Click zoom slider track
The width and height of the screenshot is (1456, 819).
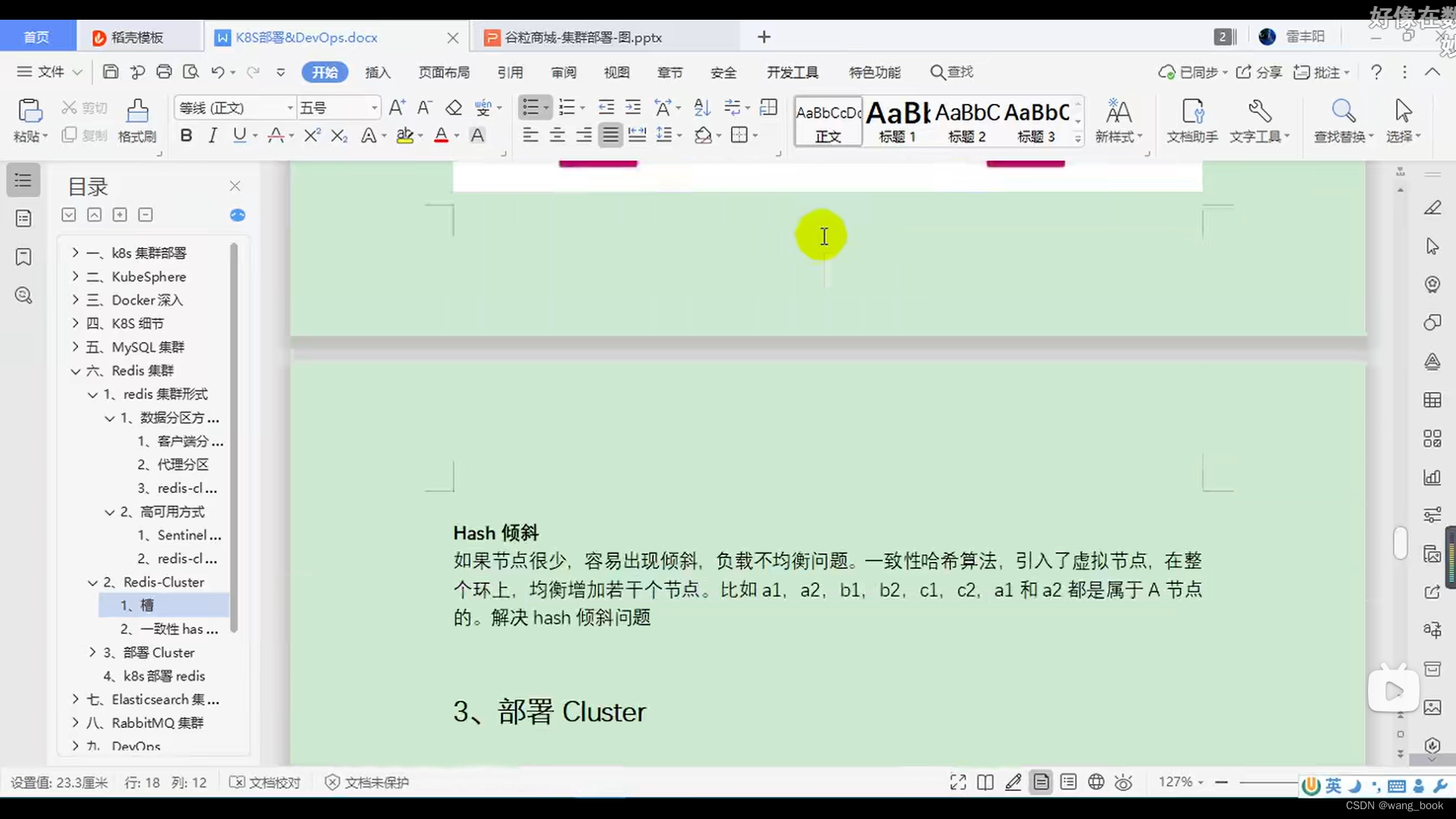click(x=1268, y=782)
